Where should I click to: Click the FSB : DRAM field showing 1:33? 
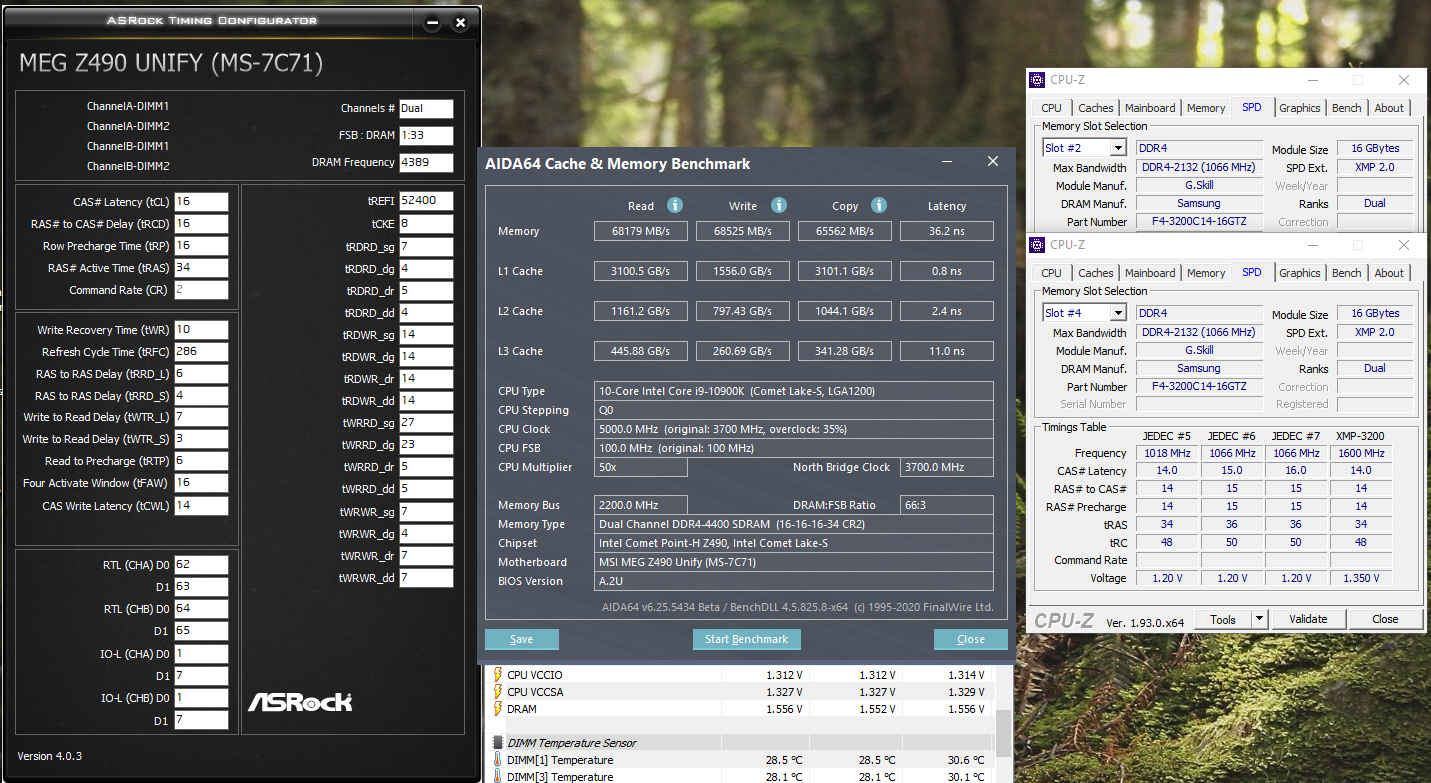(426, 135)
